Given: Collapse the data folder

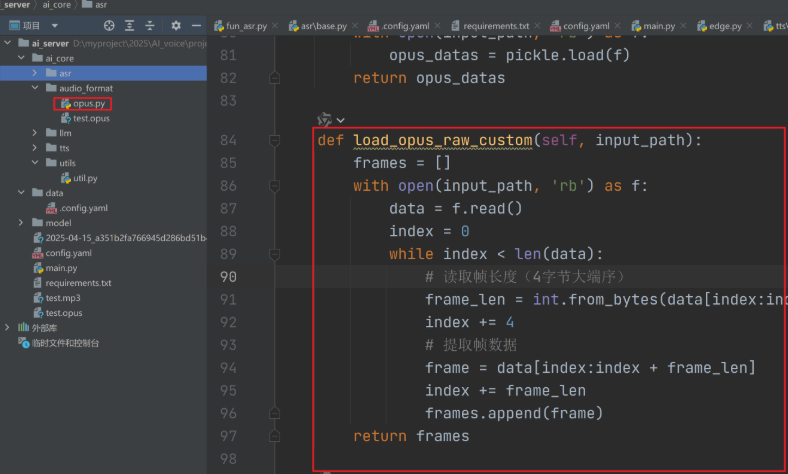Looking at the screenshot, I should [21, 193].
